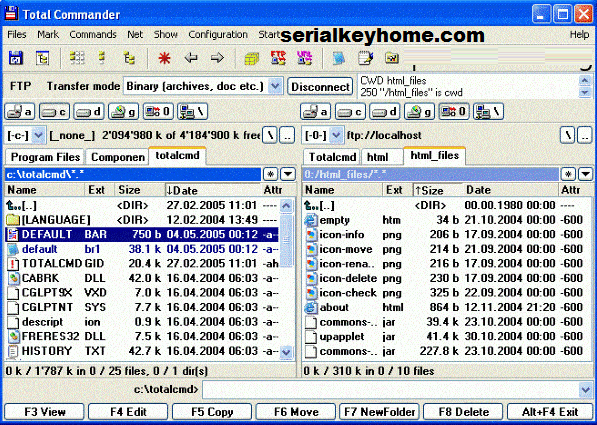Open the Files menu
597x425 pixels.
point(17,35)
